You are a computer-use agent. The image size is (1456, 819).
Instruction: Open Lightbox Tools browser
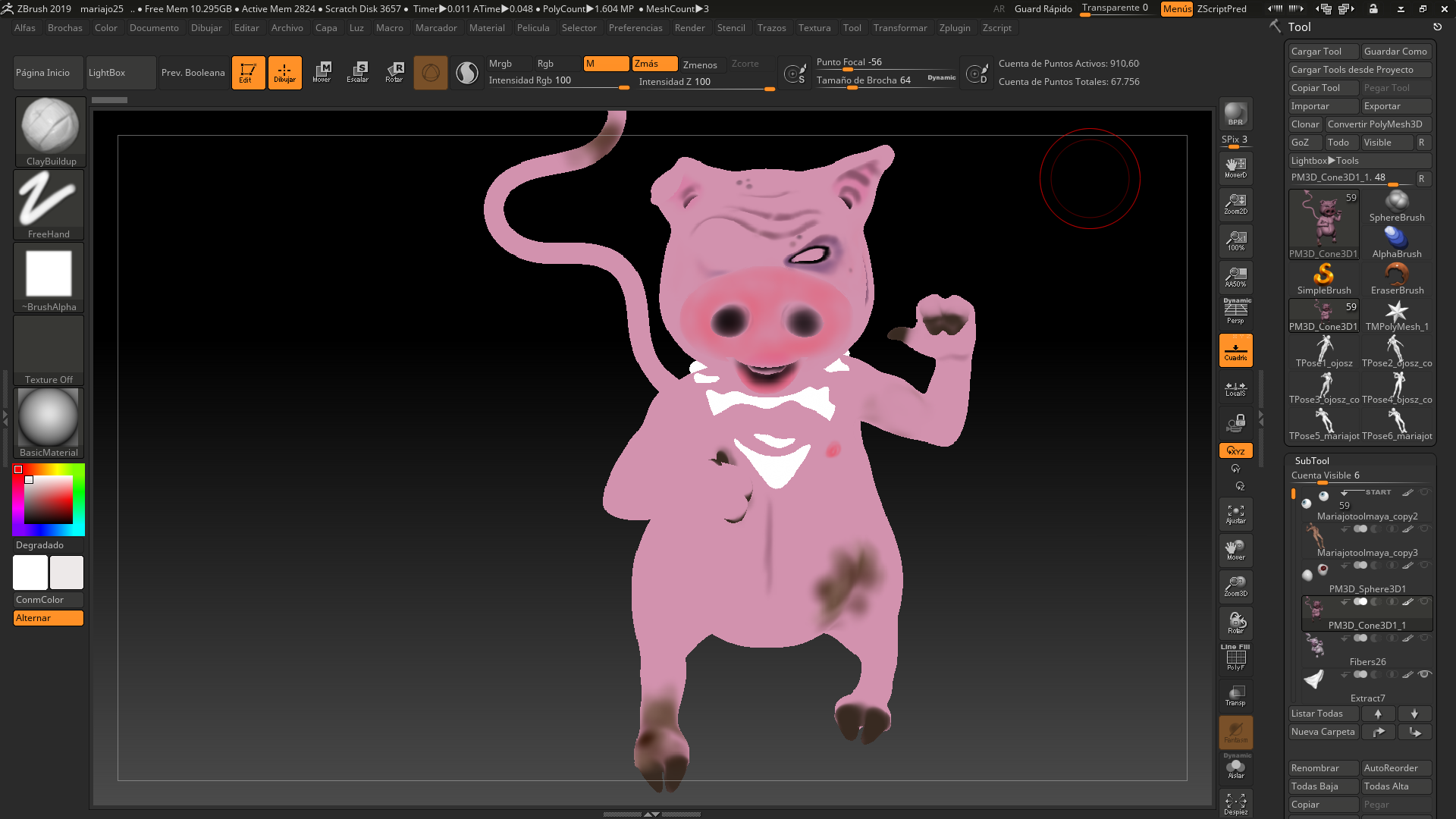pyautogui.click(x=1324, y=161)
